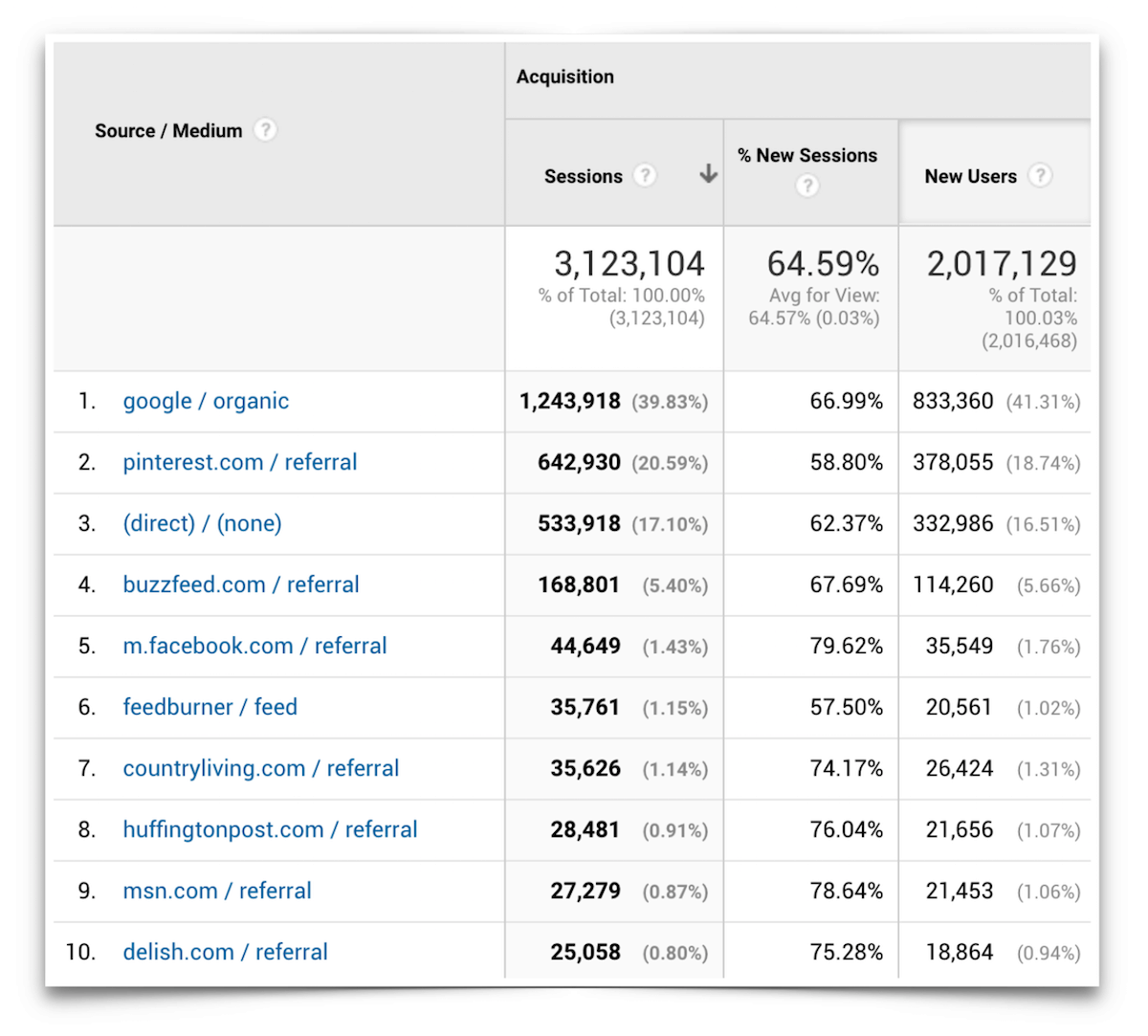1148x1036 pixels.
Task: Open the Sessions column help tooltip
Action: (646, 176)
